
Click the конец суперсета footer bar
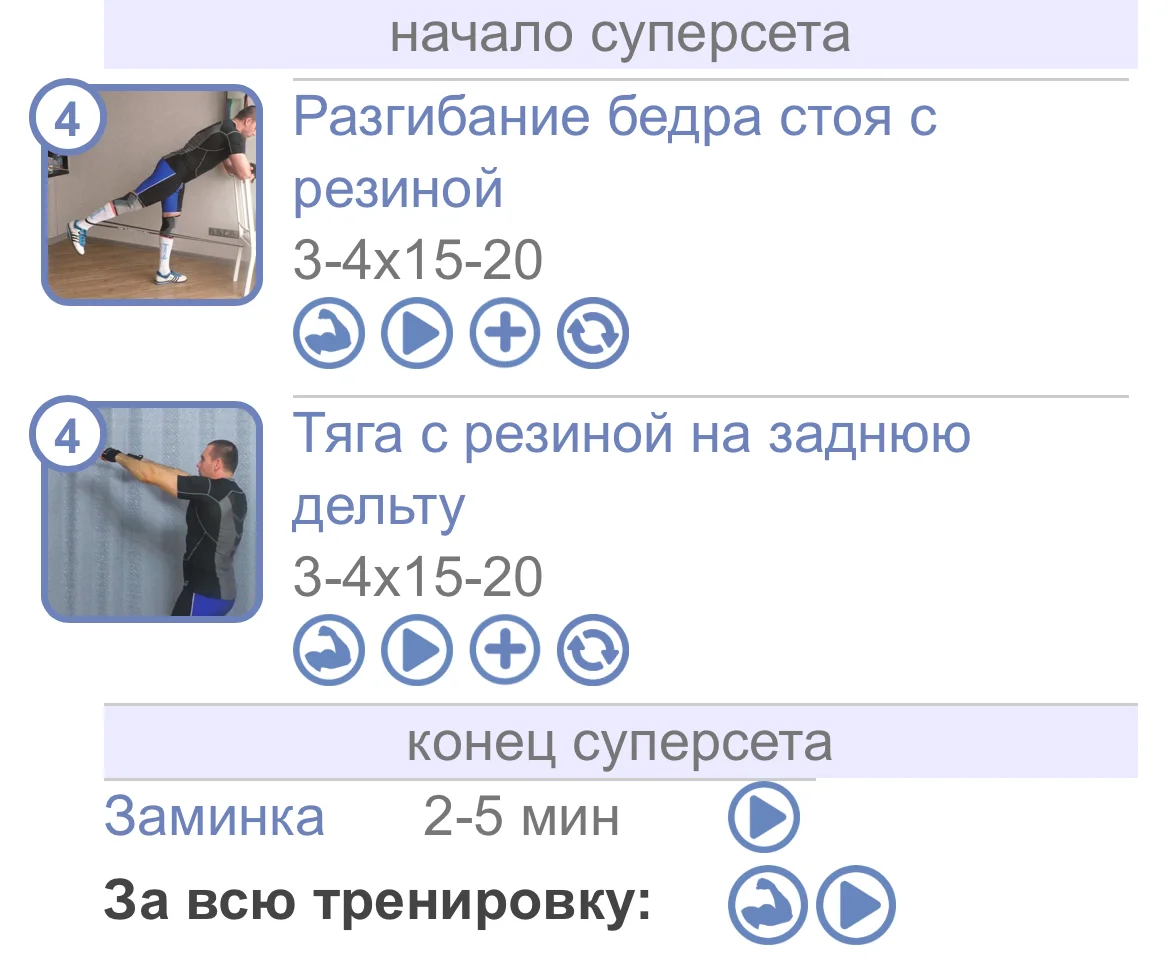(621, 742)
